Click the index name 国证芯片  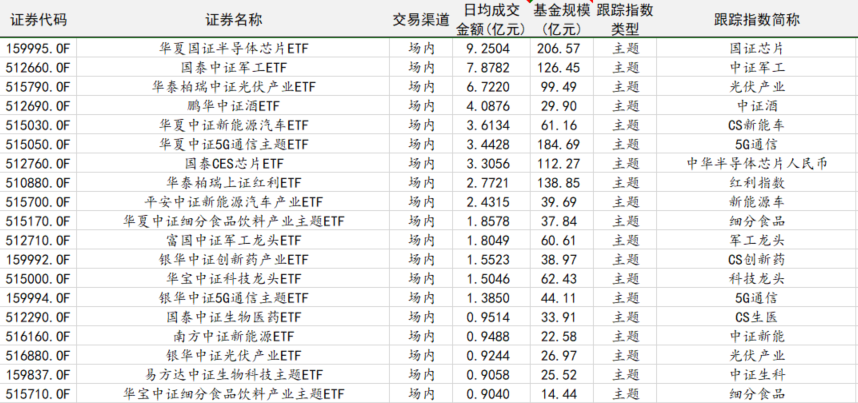(757, 49)
